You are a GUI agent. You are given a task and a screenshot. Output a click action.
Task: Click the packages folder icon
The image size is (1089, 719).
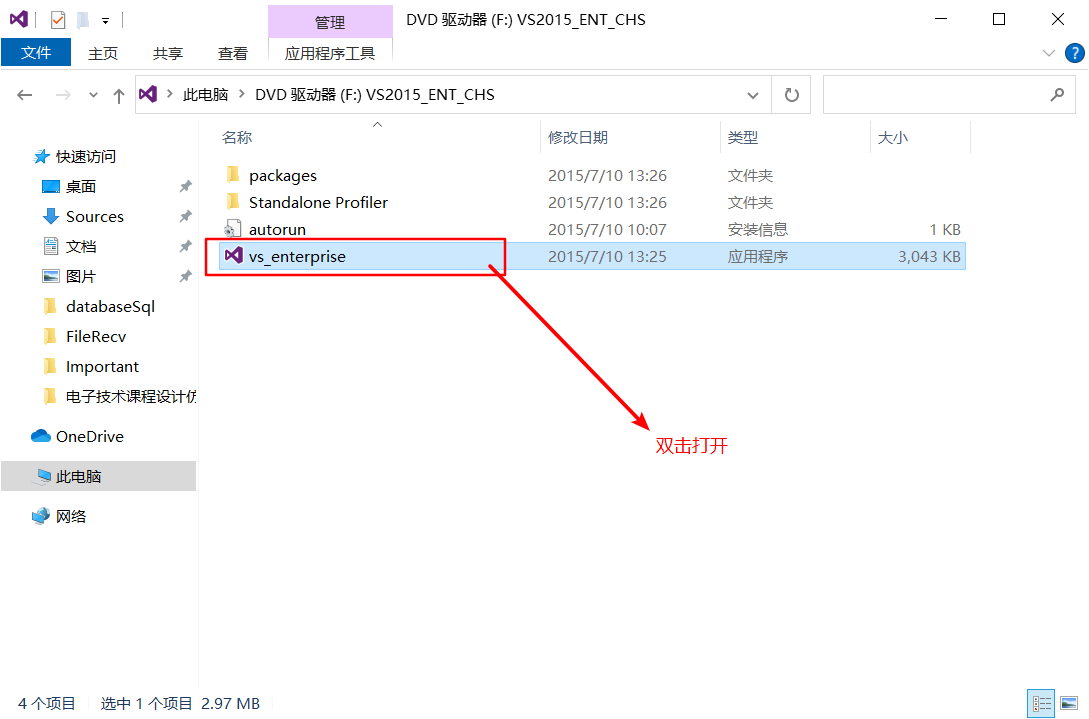pyautogui.click(x=233, y=174)
